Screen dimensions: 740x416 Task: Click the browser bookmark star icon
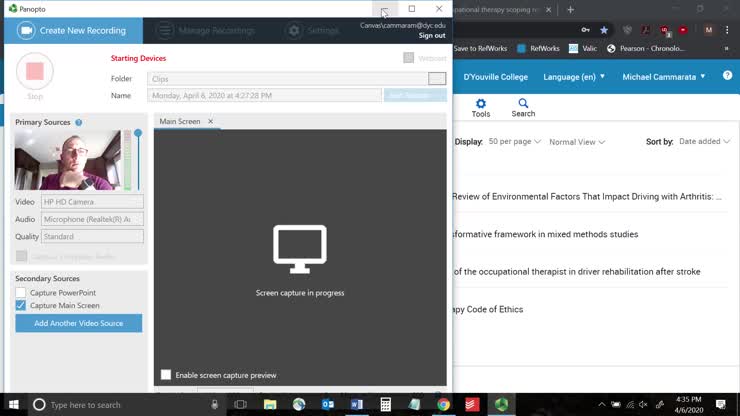click(604, 30)
